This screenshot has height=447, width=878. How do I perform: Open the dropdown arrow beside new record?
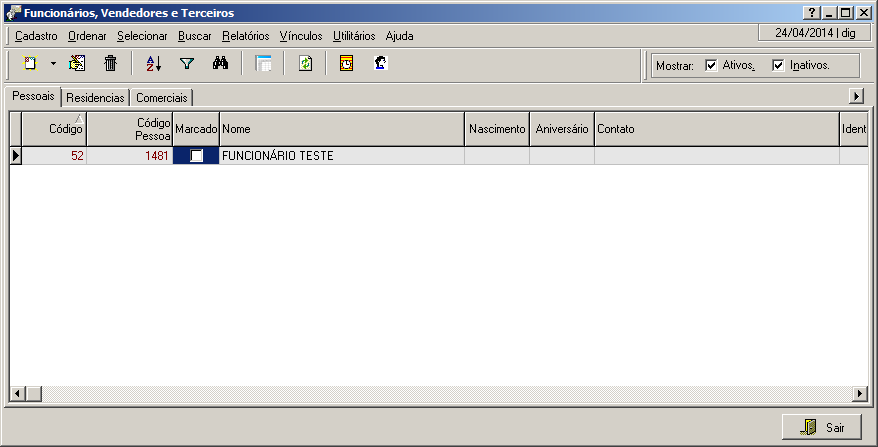pos(53,63)
